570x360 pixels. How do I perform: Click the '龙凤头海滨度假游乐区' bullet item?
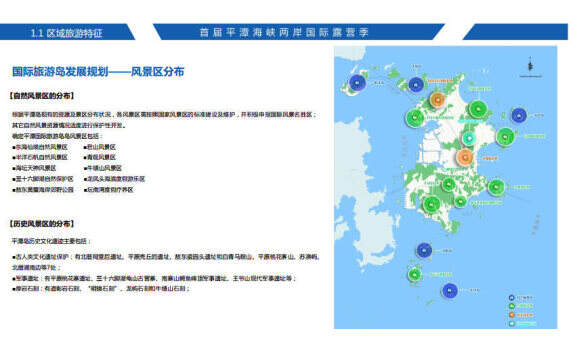coord(114,179)
